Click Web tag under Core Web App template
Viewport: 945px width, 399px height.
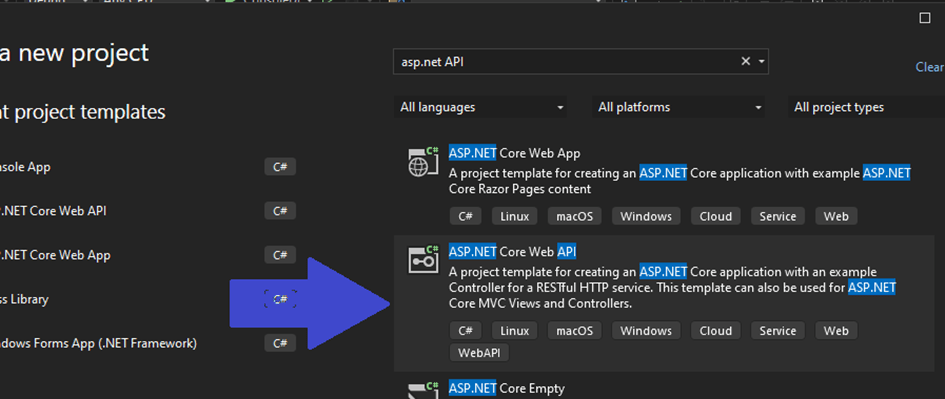[836, 216]
